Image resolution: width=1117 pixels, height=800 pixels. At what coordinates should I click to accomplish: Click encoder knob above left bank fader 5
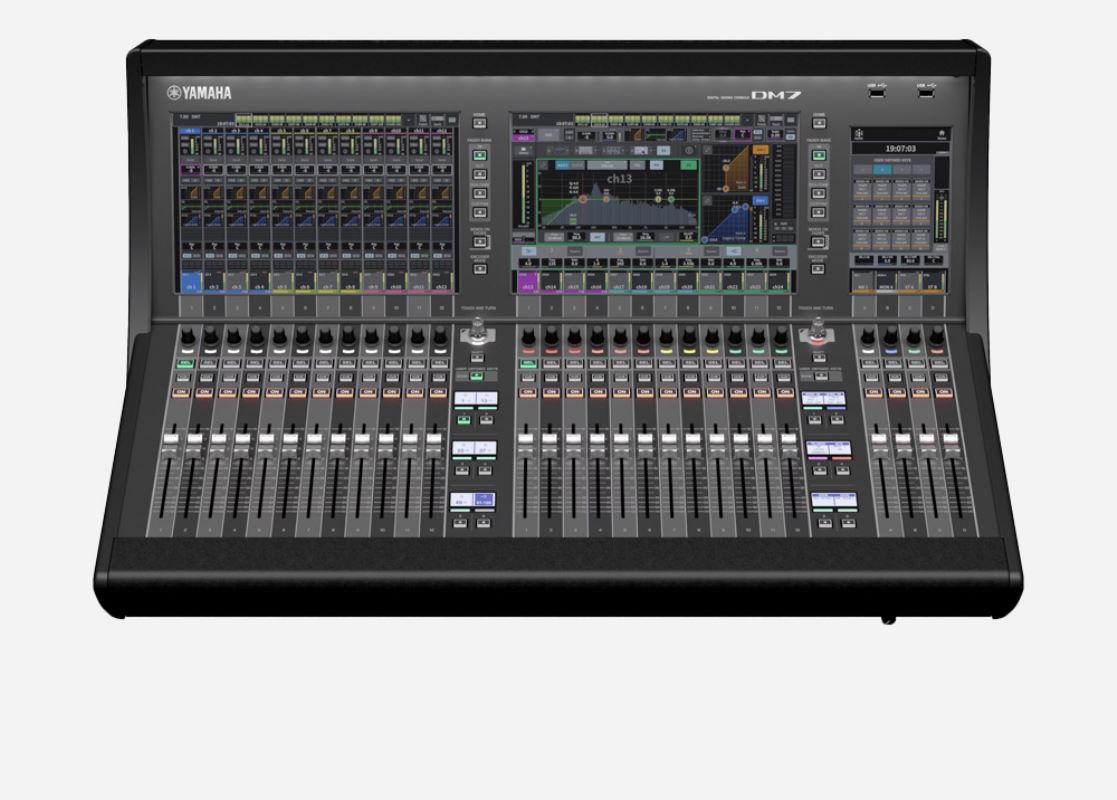coord(279,338)
